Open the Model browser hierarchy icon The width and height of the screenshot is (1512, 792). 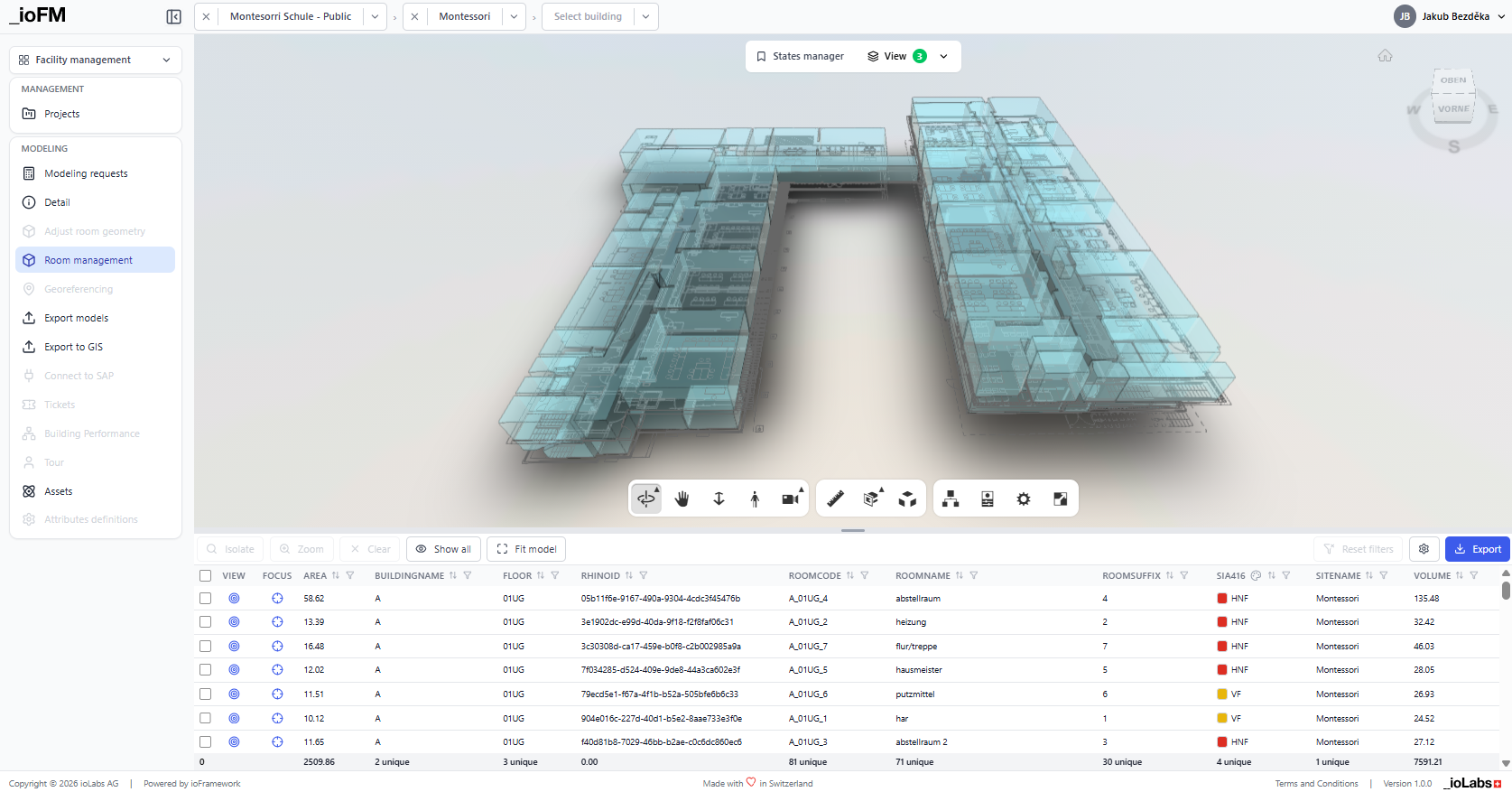[951, 498]
